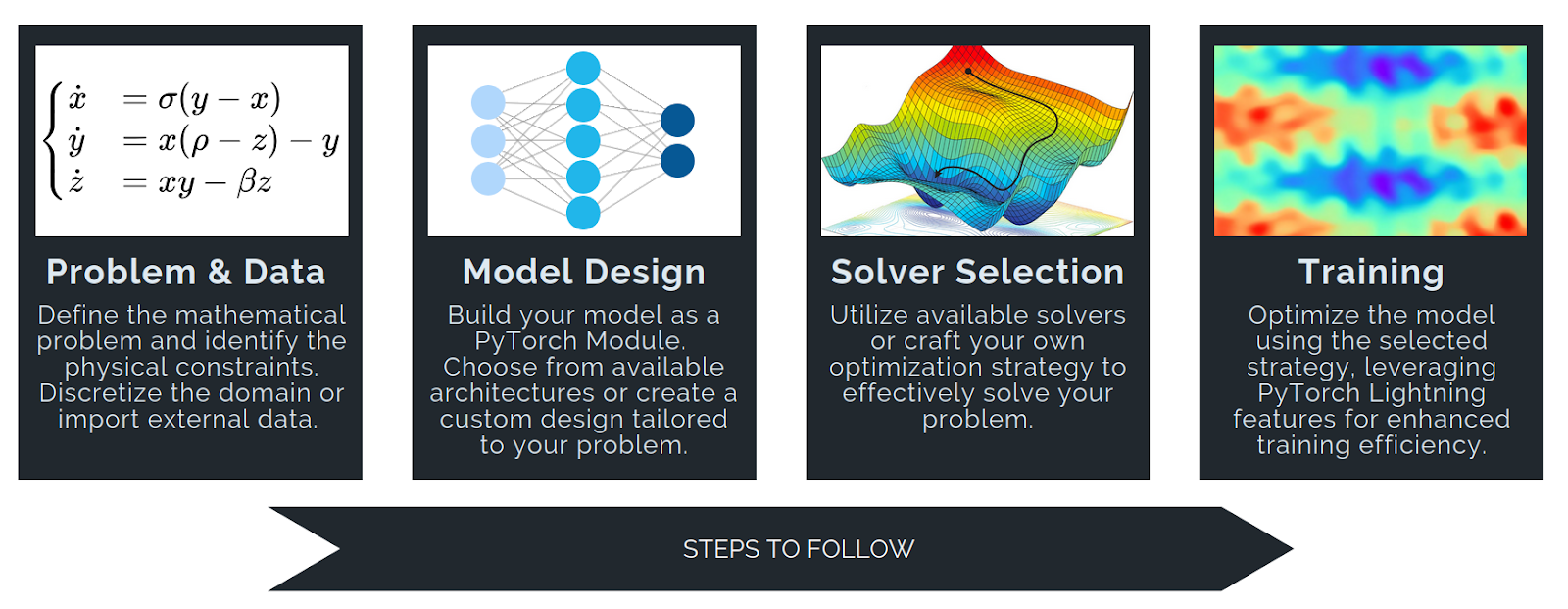Viewport: 1568px width, 609px height.
Task: Select the "Model Design" title
Action: [584, 272]
